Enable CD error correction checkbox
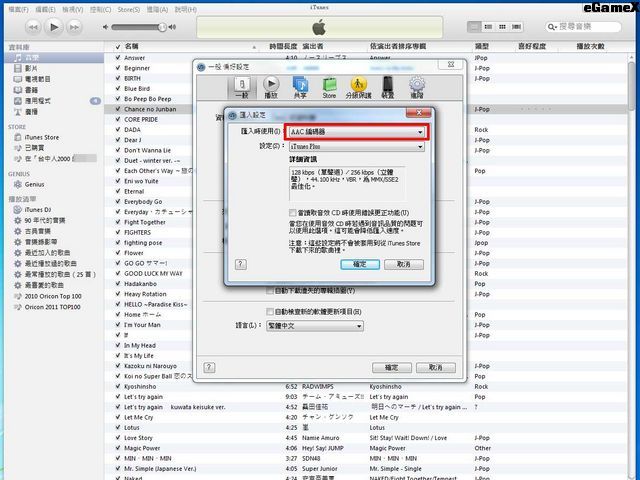The height and width of the screenshot is (480, 640). tap(293, 213)
